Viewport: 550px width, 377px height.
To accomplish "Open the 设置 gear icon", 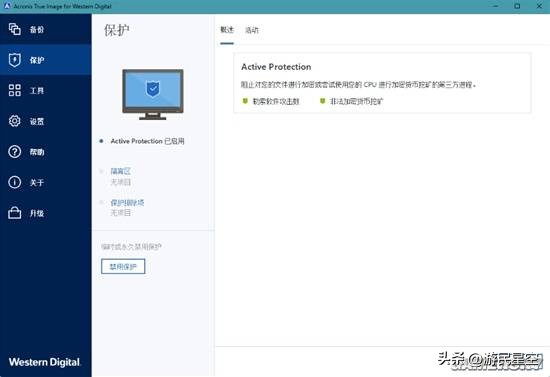I will click(14, 121).
